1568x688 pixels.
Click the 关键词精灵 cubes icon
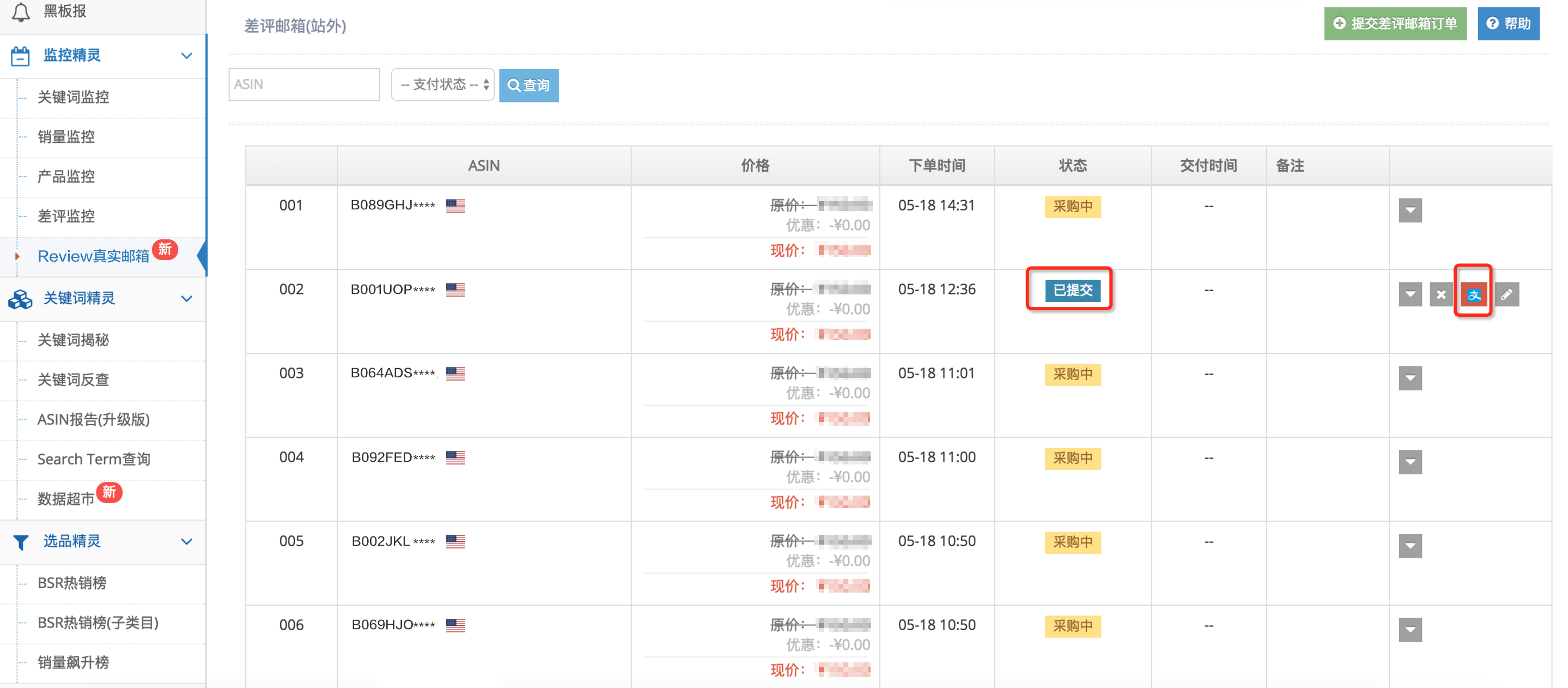pyautogui.click(x=20, y=299)
